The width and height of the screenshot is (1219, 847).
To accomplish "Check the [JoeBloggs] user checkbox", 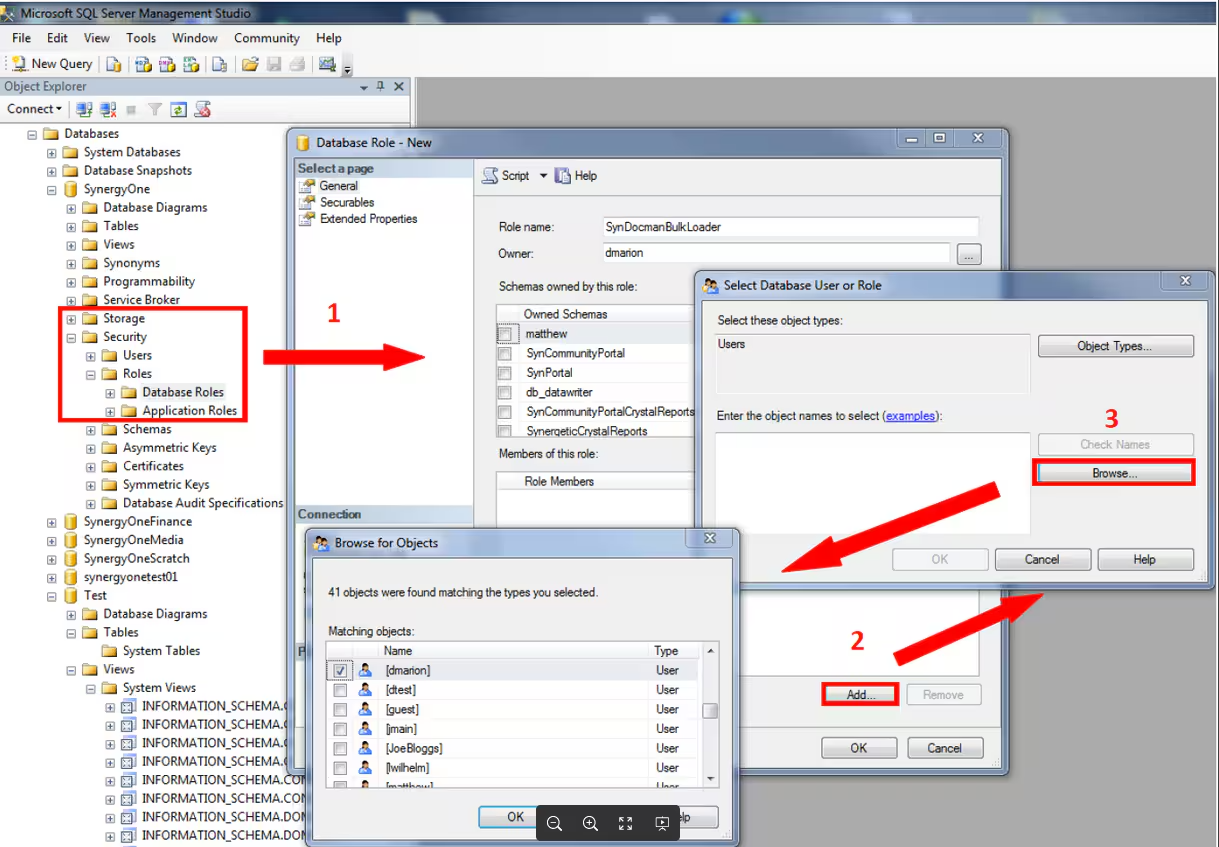I will pyautogui.click(x=341, y=749).
